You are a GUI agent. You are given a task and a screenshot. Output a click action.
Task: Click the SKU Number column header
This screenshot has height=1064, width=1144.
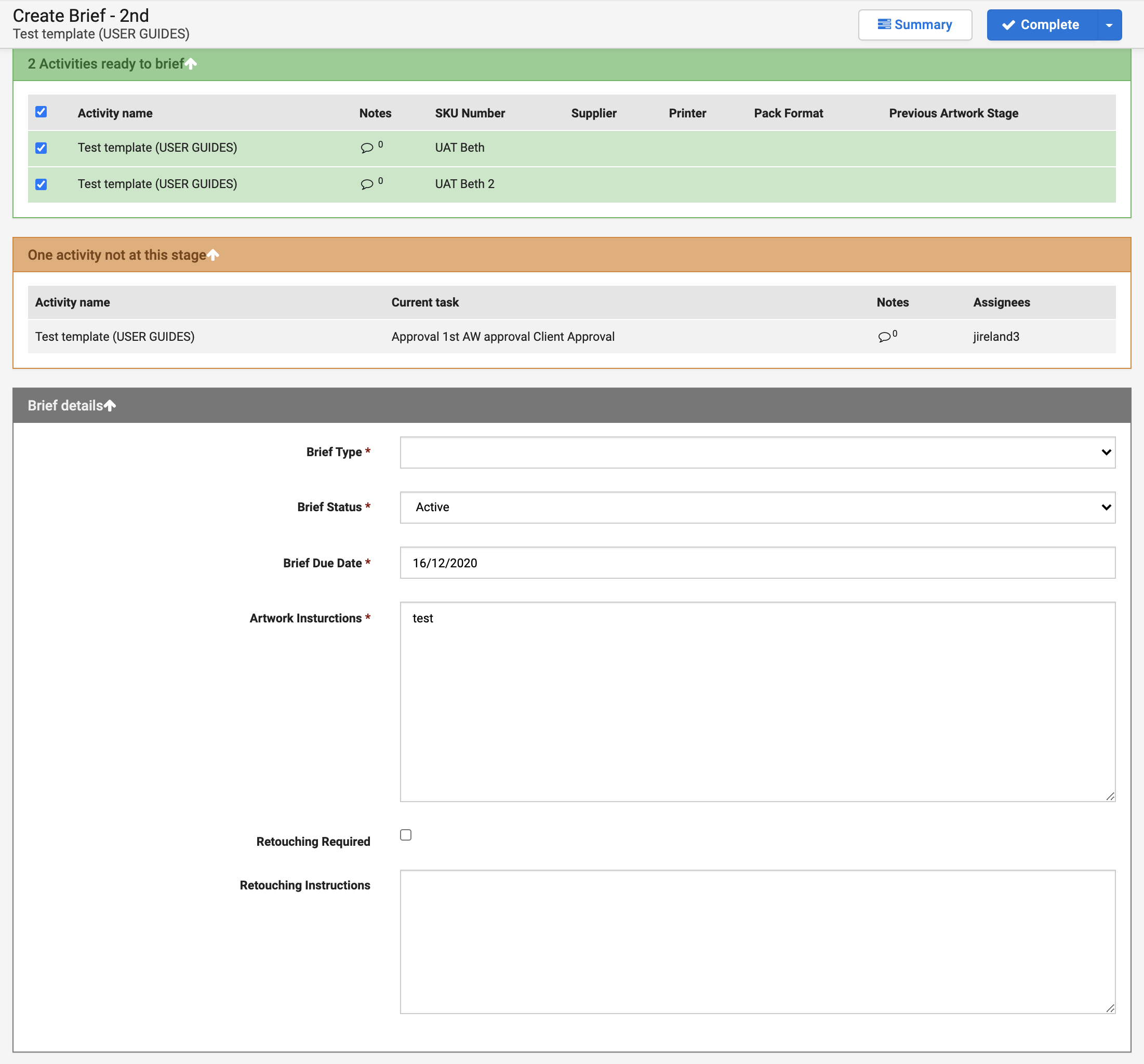[470, 113]
